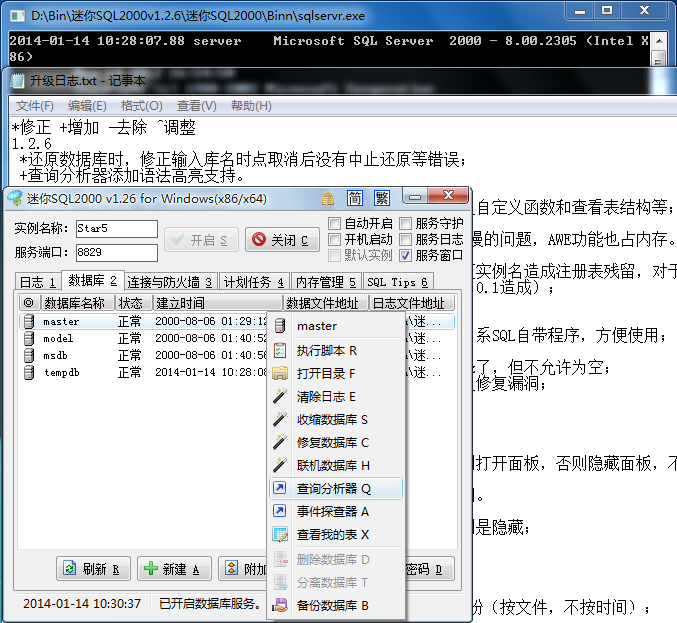Click the wand icon beside 清除日志 E

click(x=280, y=396)
